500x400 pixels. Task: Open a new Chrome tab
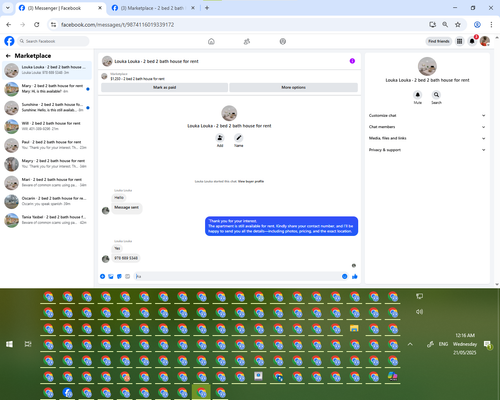pyautogui.click(x=207, y=8)
